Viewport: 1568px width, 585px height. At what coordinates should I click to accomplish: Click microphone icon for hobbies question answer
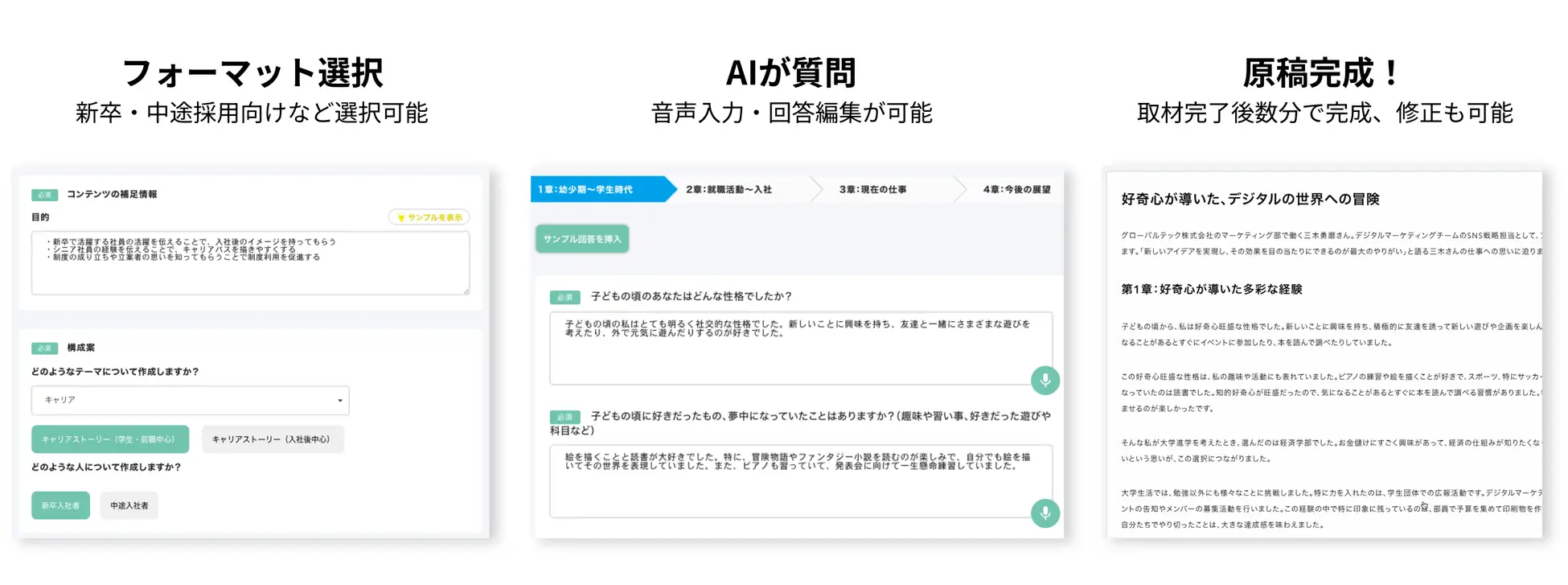tap(1045, 513)
